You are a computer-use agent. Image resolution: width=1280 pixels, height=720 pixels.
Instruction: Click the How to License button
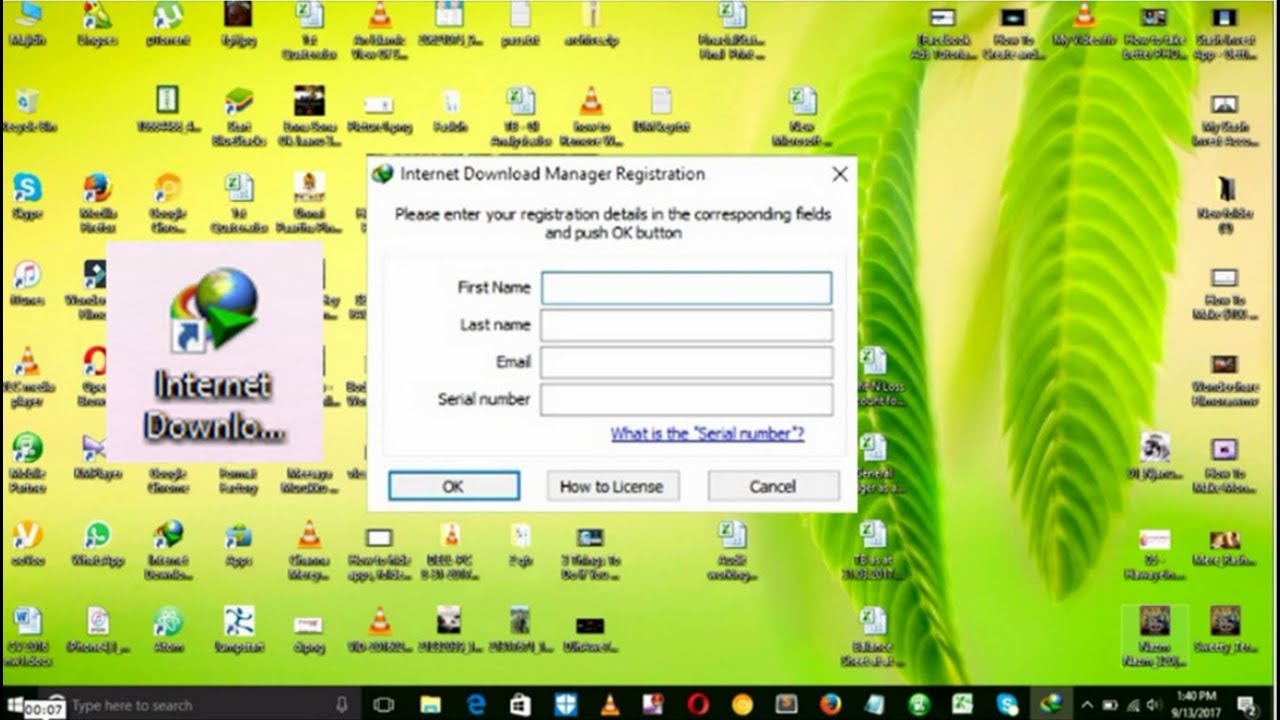612,486
